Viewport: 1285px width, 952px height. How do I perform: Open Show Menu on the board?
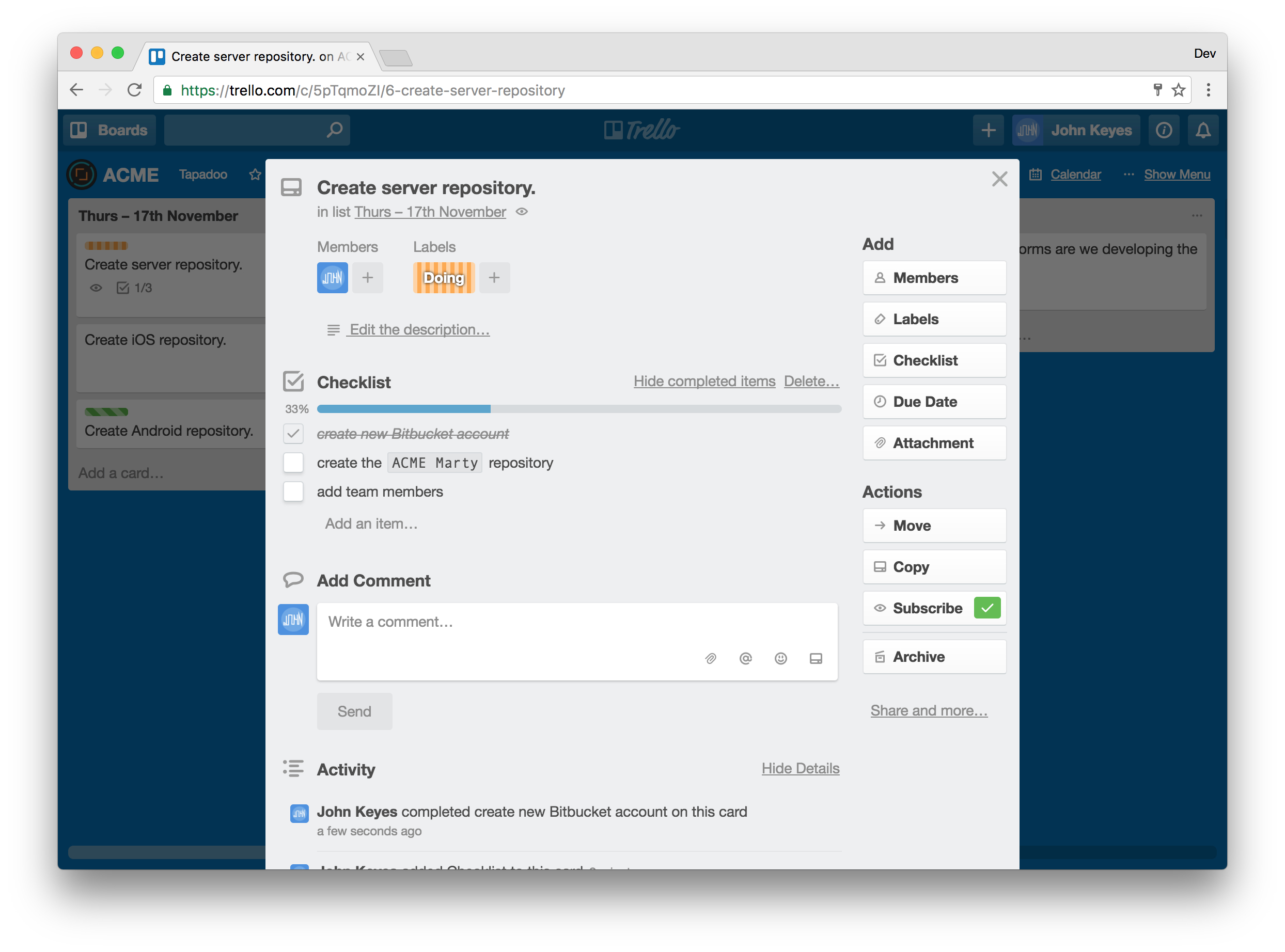[1177, 174]
